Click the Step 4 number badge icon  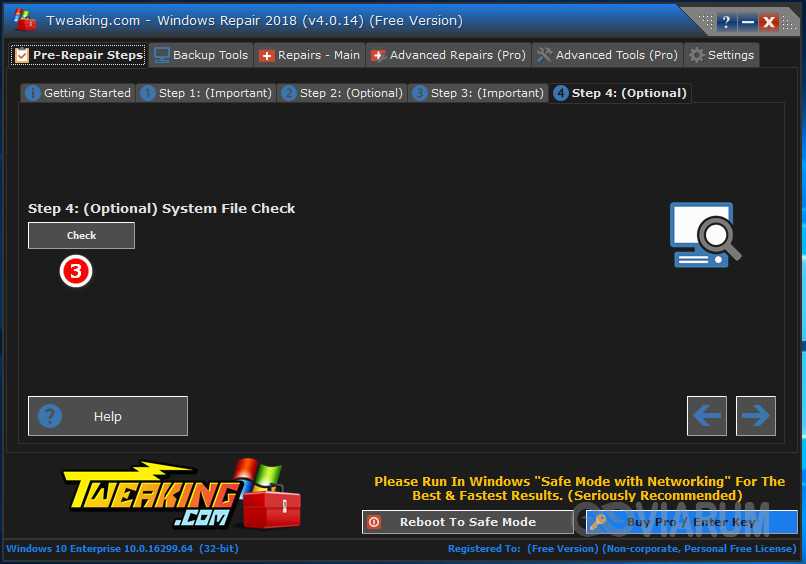tap(560, 93)
